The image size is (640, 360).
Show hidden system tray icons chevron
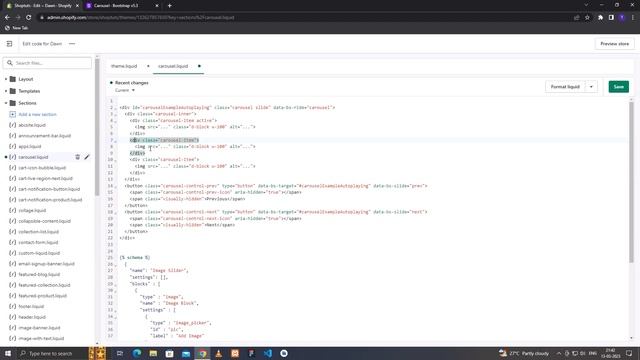(559, 353)
